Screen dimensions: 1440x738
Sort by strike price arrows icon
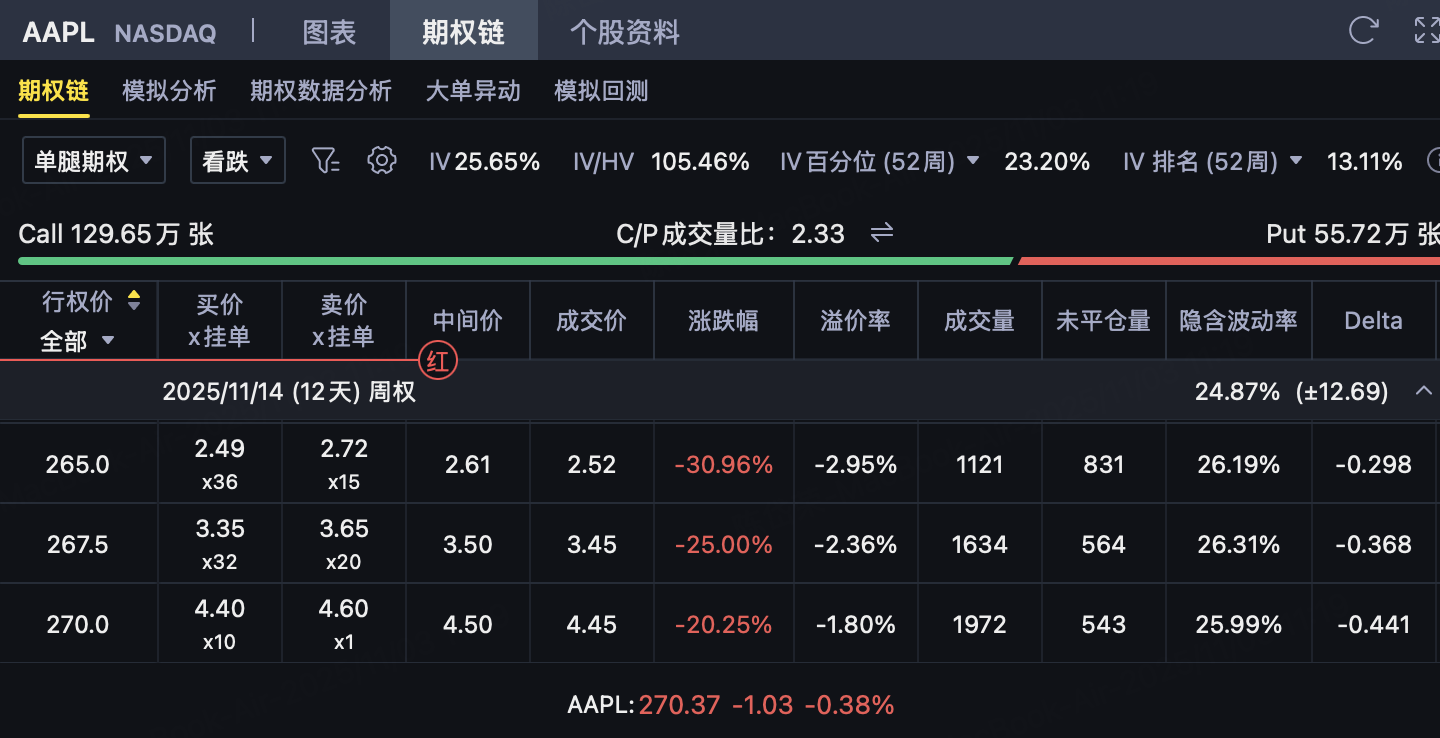pyautogui.click(x=134, y=300)
